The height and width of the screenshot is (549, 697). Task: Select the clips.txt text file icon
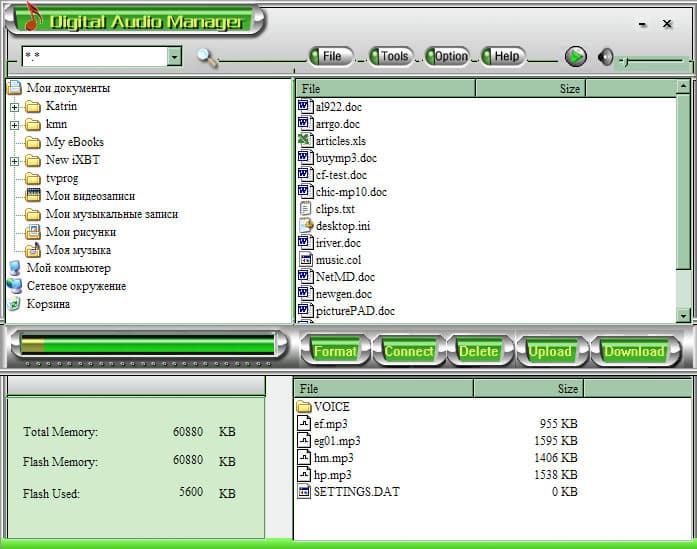pos(305,208)
